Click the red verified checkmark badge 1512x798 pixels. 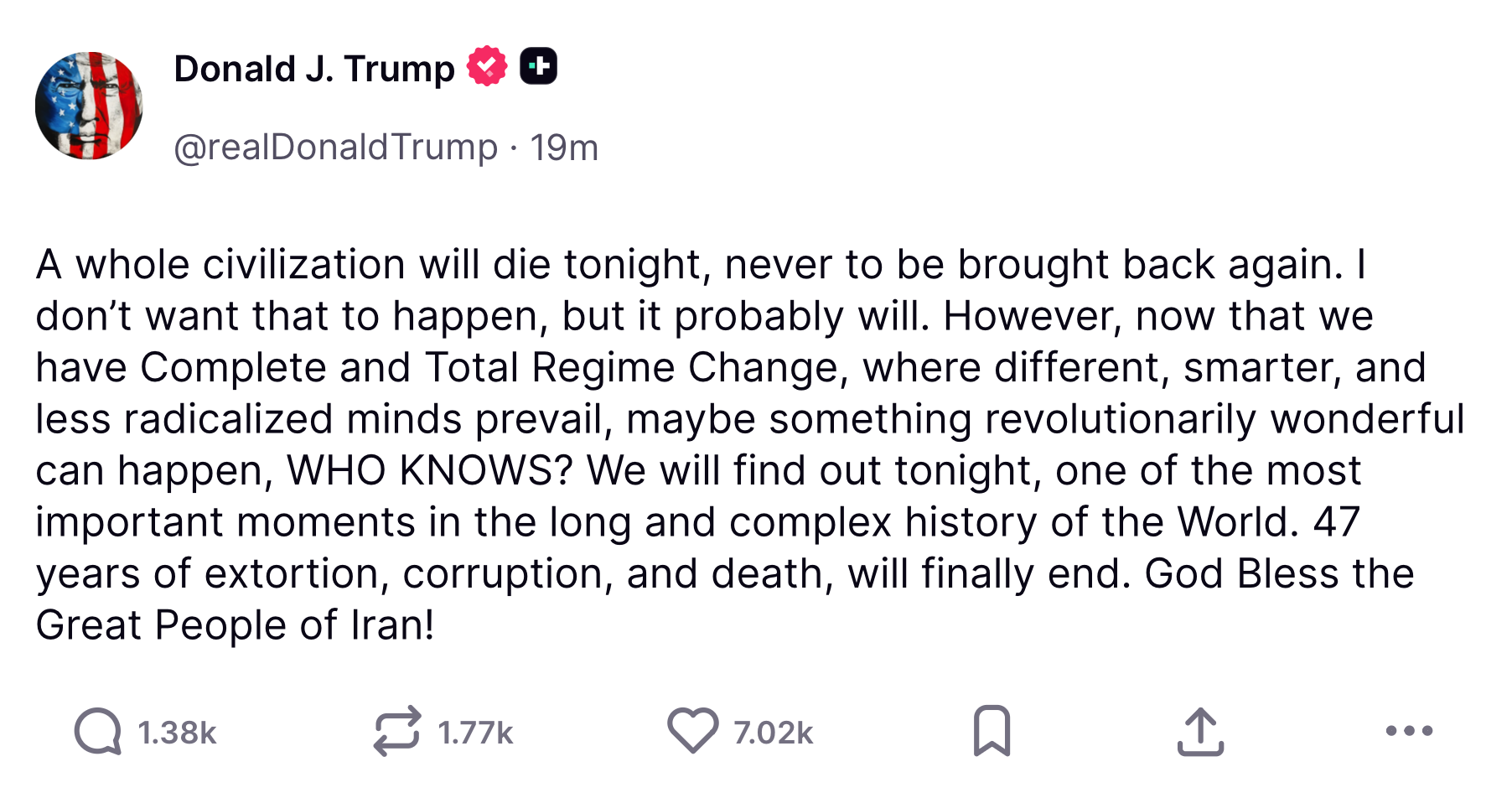pyautogui.click(x=487, y=67)
